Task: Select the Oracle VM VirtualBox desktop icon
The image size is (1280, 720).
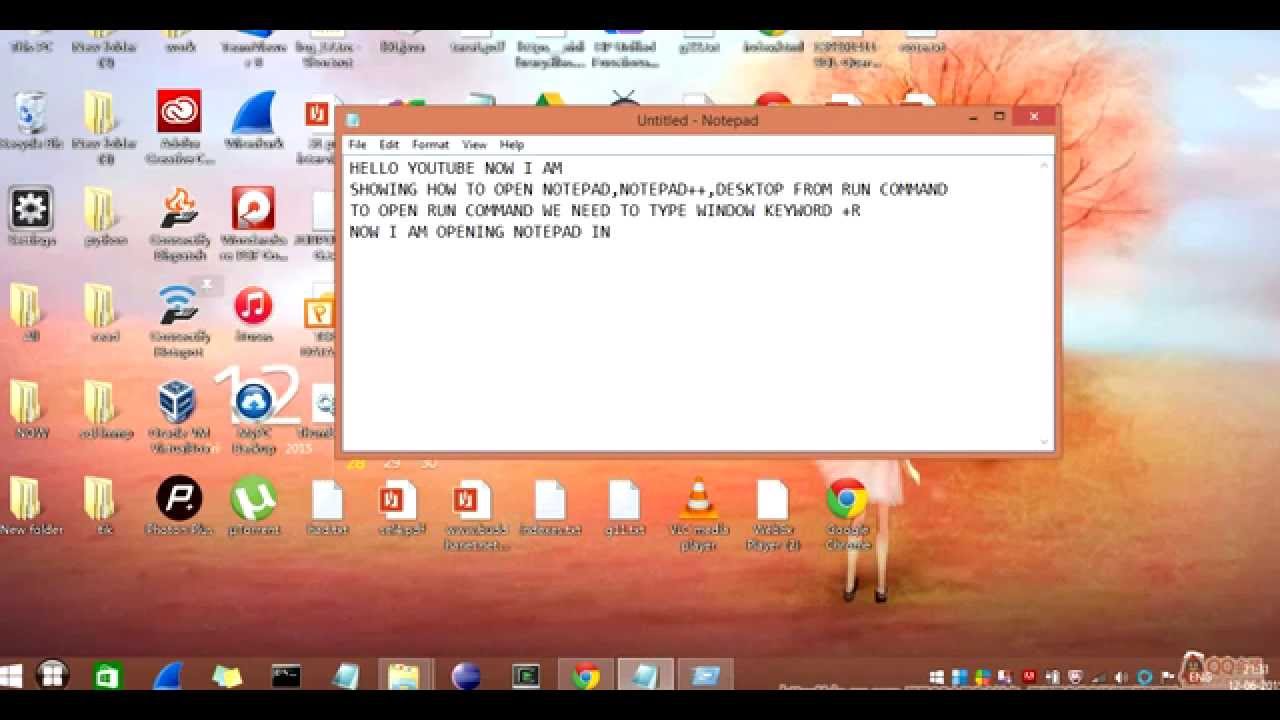Action: (x=178, y=417)
